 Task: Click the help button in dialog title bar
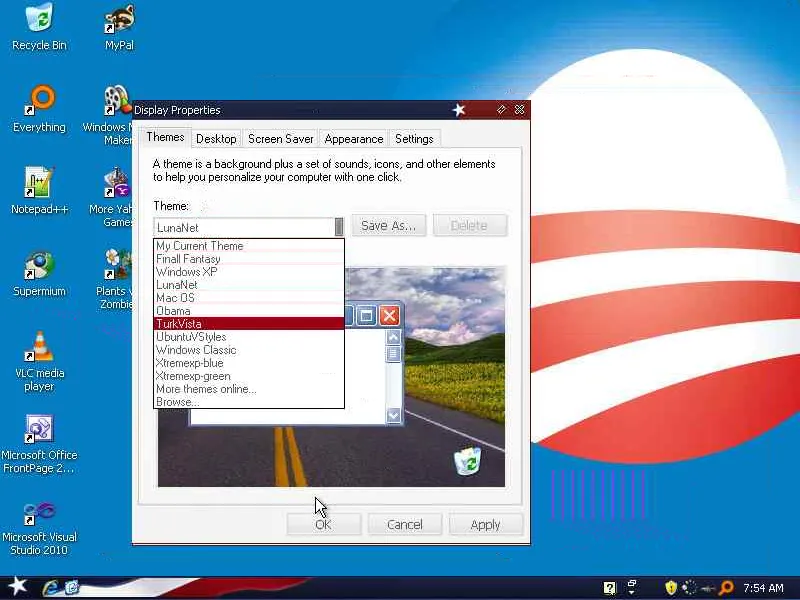coord(501,110)
